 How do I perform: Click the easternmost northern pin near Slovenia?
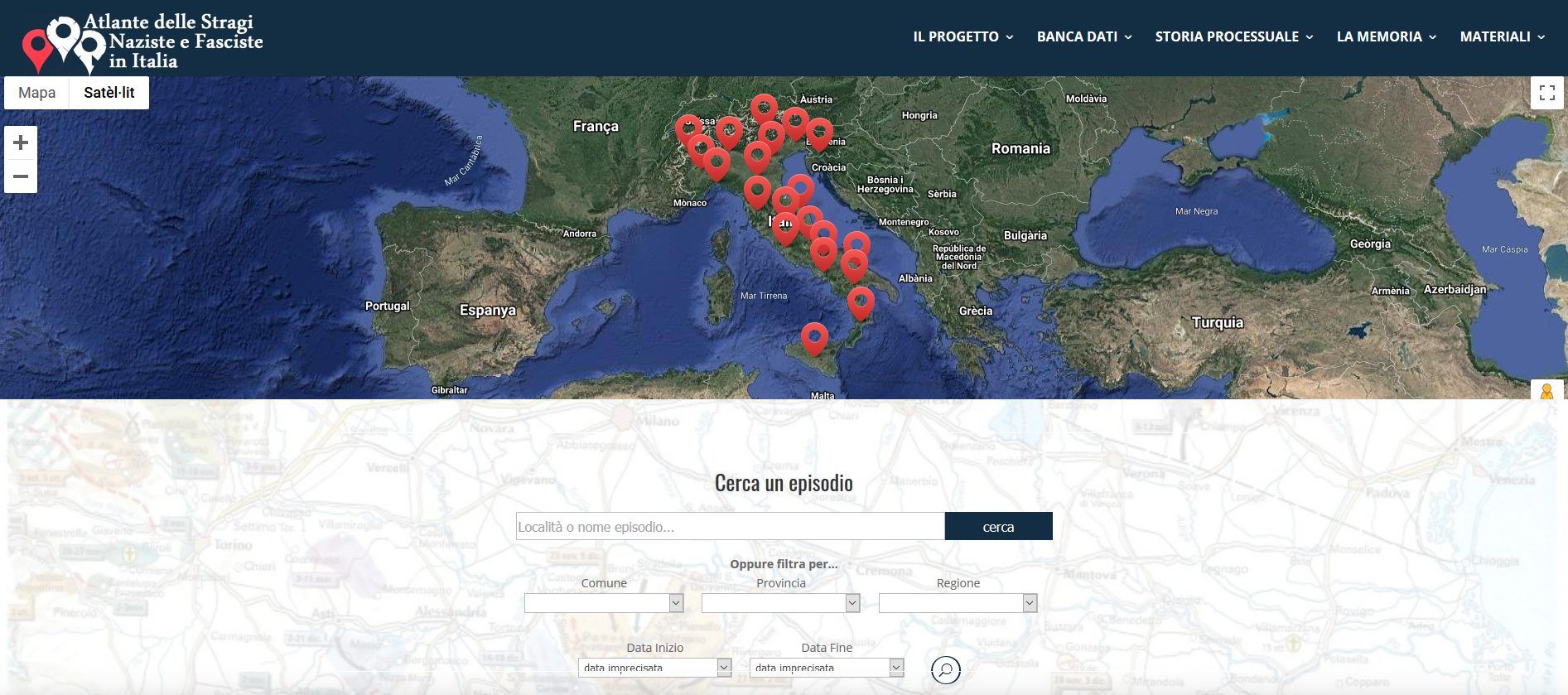pos(819,135)
